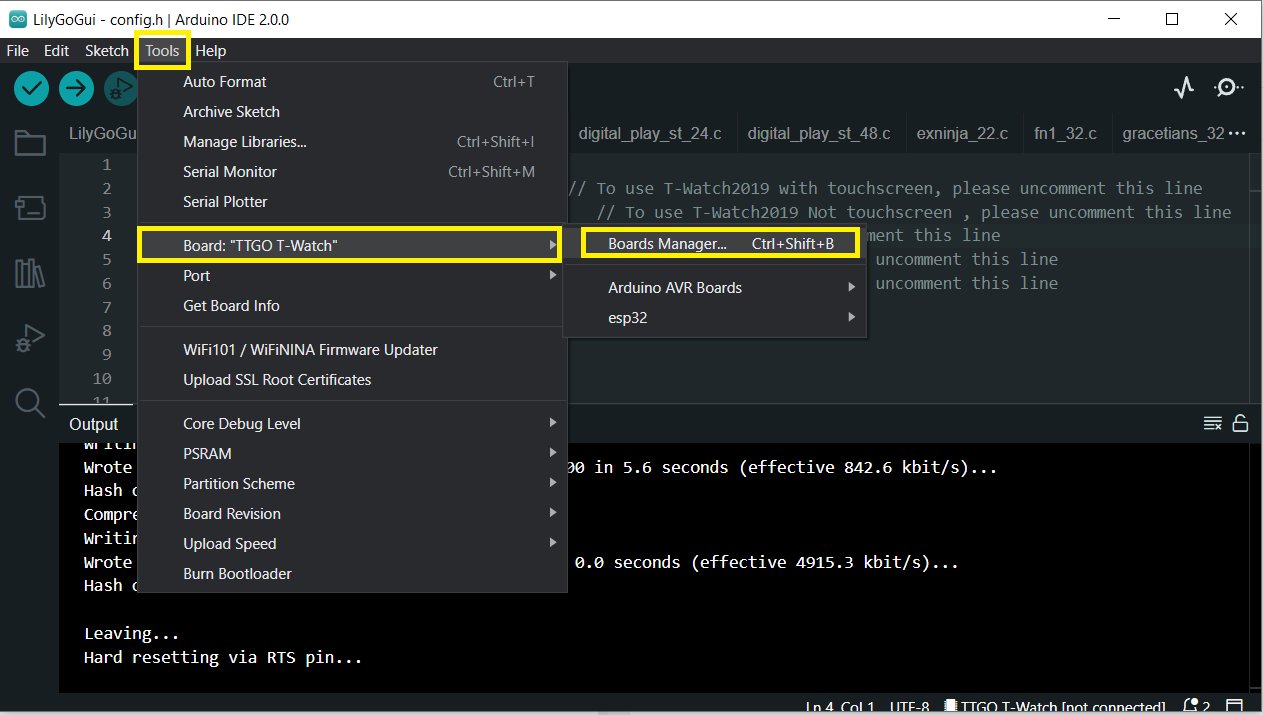
Task: Toggle the bottom panel icon in status bar
Action: pos(1235,706)
